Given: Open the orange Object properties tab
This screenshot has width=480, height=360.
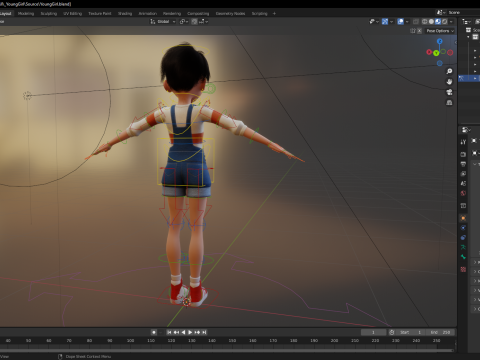Looking at the screenshot, I should click(463, 218).
